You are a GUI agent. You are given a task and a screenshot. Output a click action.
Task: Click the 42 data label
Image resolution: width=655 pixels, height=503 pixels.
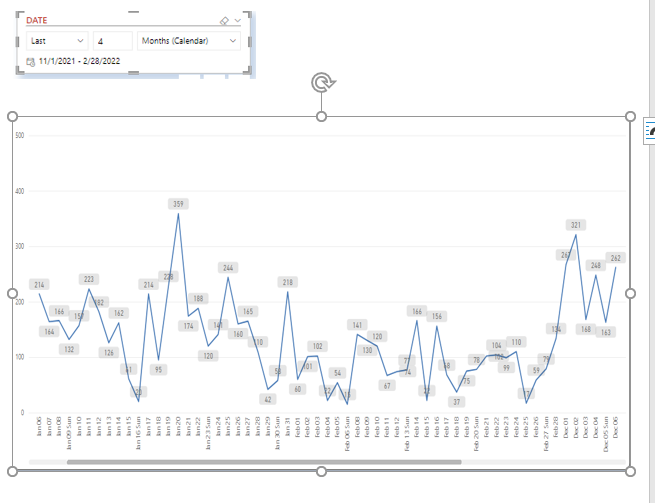tap(268, 399)
